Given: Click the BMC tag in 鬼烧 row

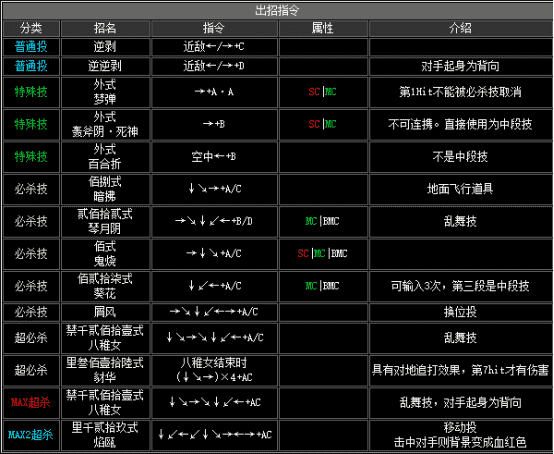Looking at the screenshot, I should [x=339, y=253].
